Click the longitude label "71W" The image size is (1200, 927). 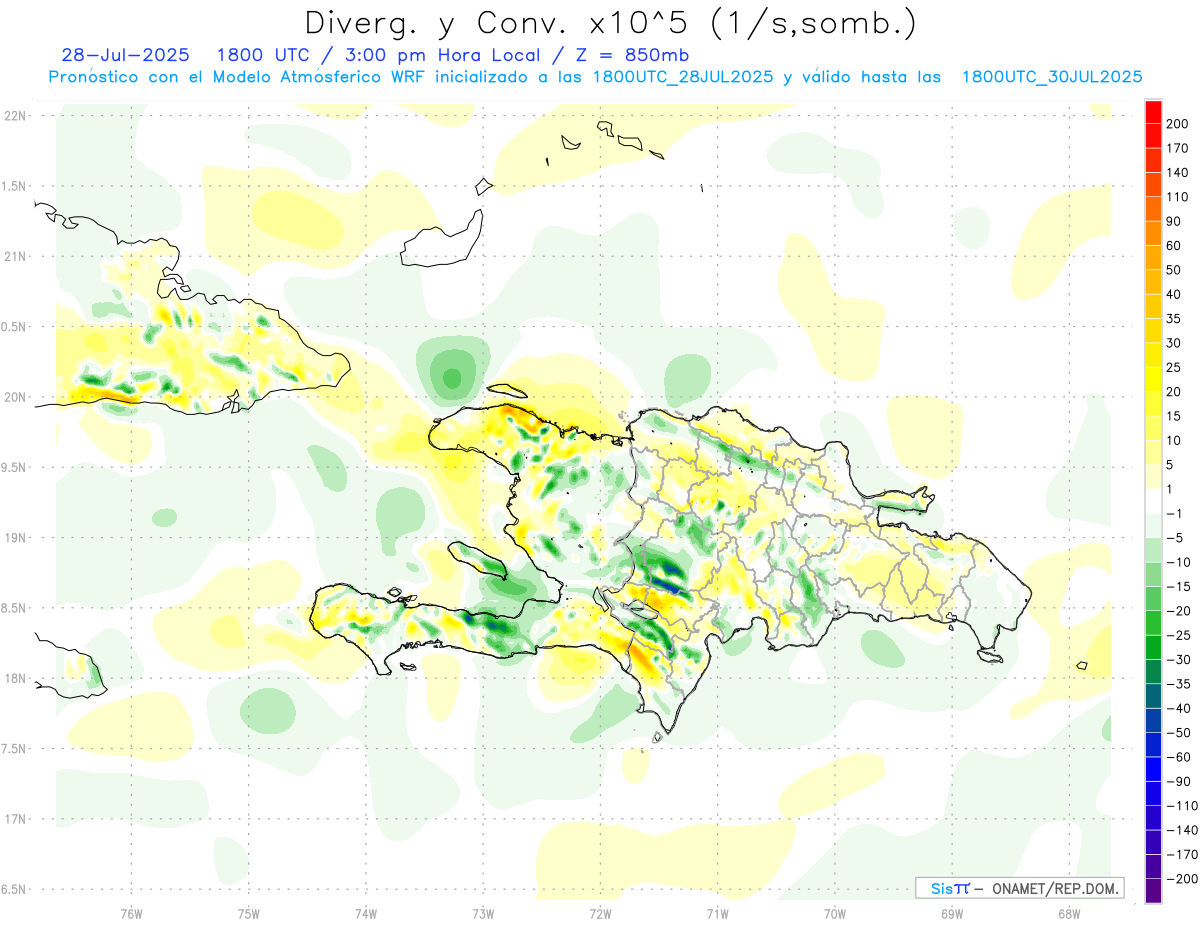click(x=717, y=914)
